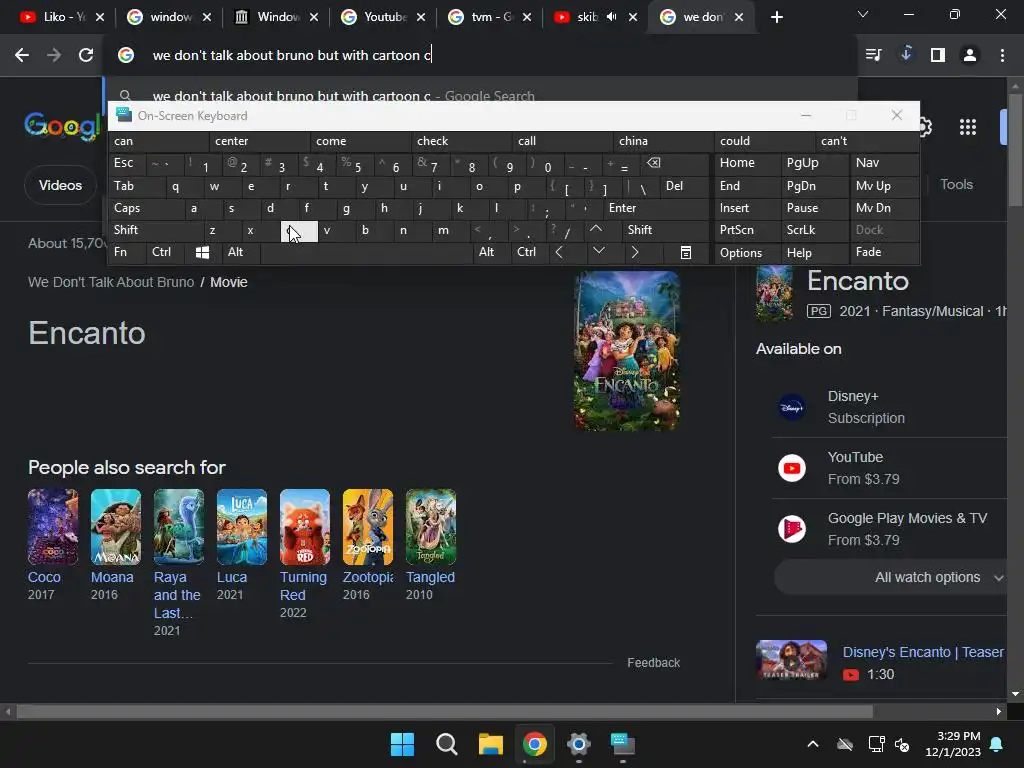The height and width of the screenshot is (768, 1024).
Task: Open Google apps grid icon
Action: pyautogui.click(x=968, y=127)
